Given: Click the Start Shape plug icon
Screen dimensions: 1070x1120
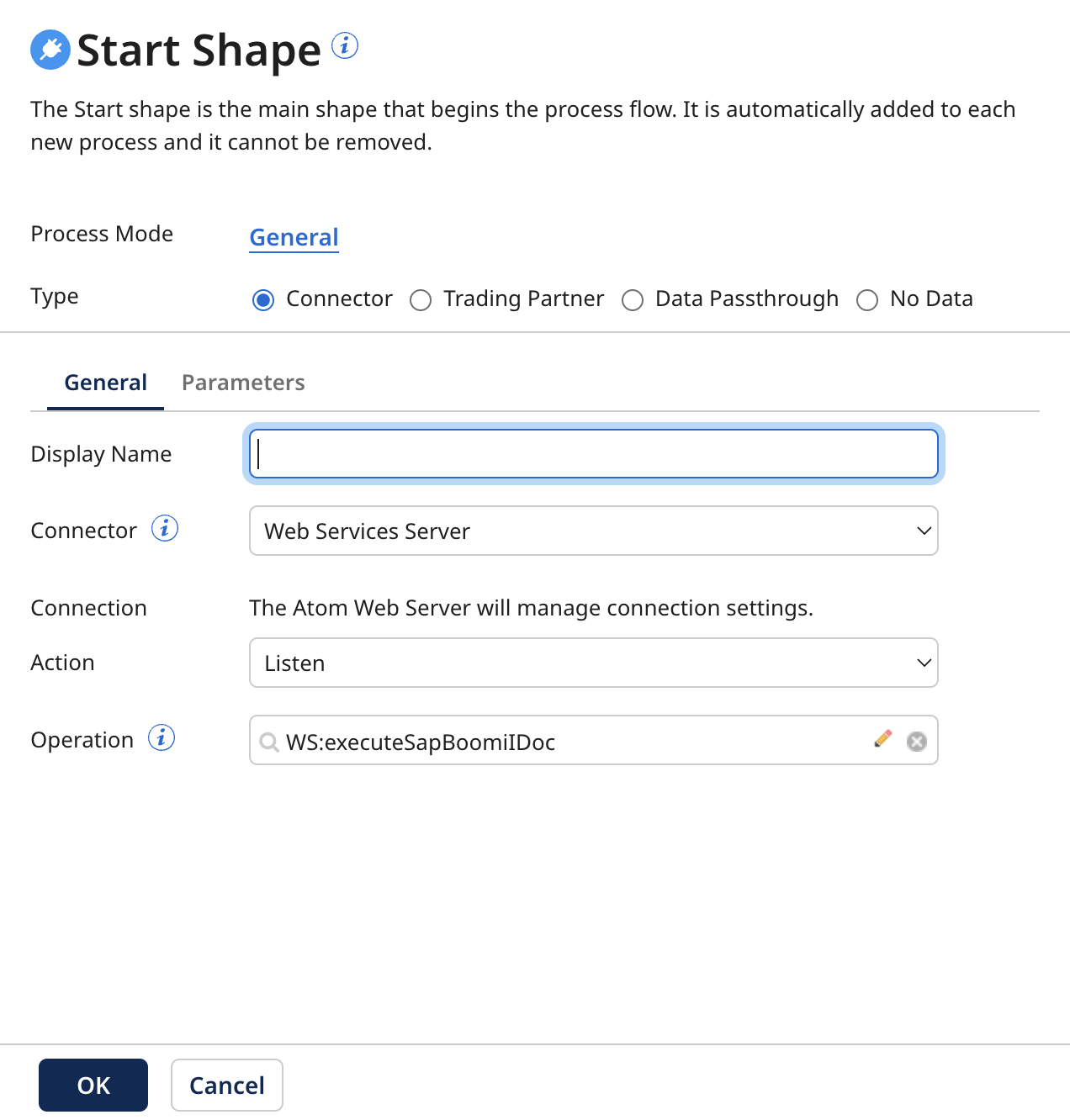Looking at the screenshot, I should [x=50, y=50].
